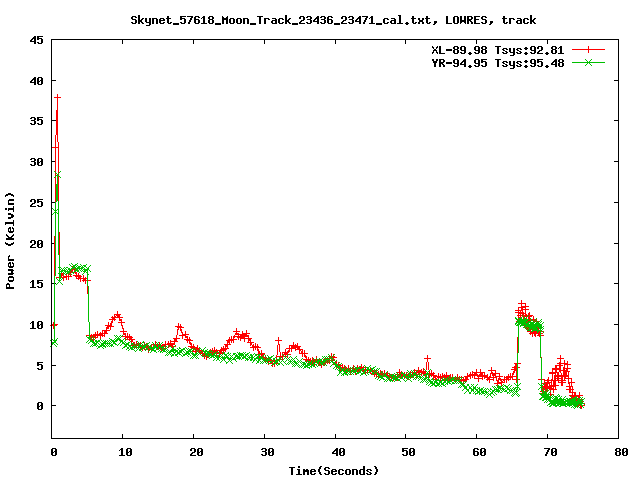Click the y-axis tick label 5
The height and width of the screenshot is (480, 640).
(x=40, y=366)
